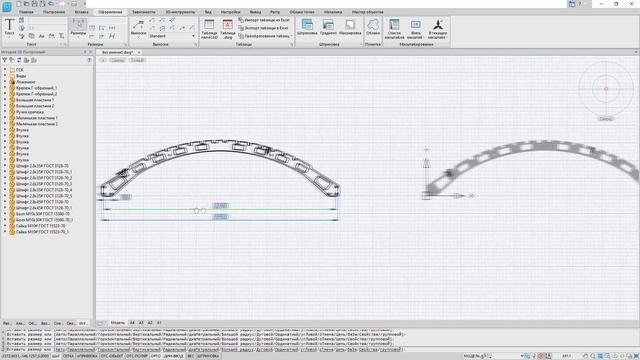Toggle the СЕТКА grid mode
Image resolution: width=640 pixels, height=360 pixels.
[x=68, y=356]
